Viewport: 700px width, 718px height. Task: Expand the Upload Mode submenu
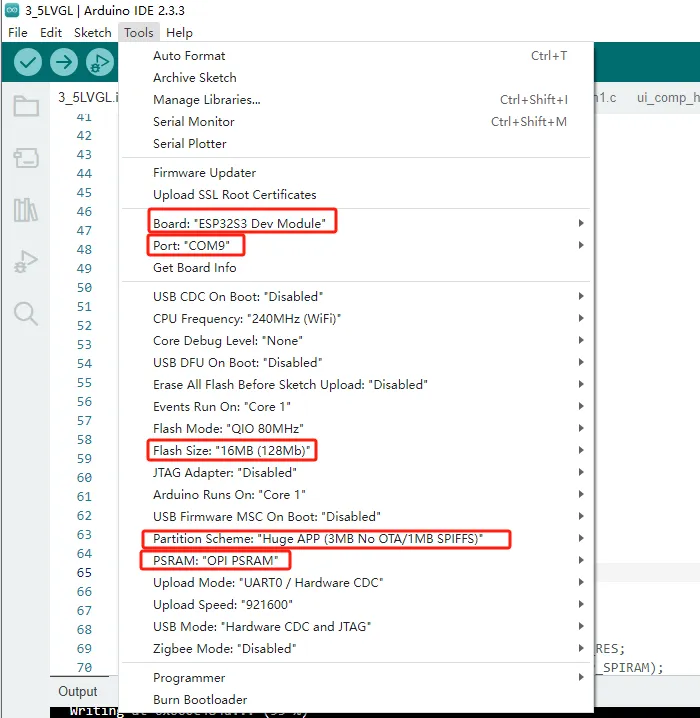pyautogui.click(x=356, y=582)
